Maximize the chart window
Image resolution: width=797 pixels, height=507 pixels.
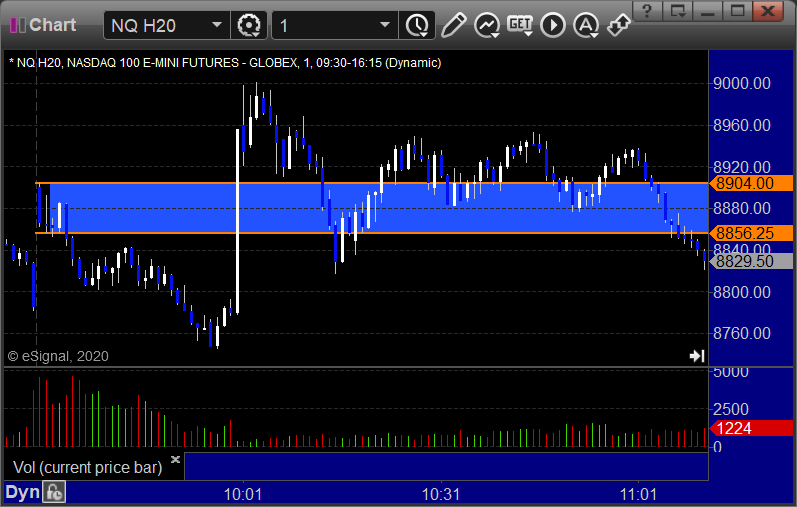click(x=738, y=11)
